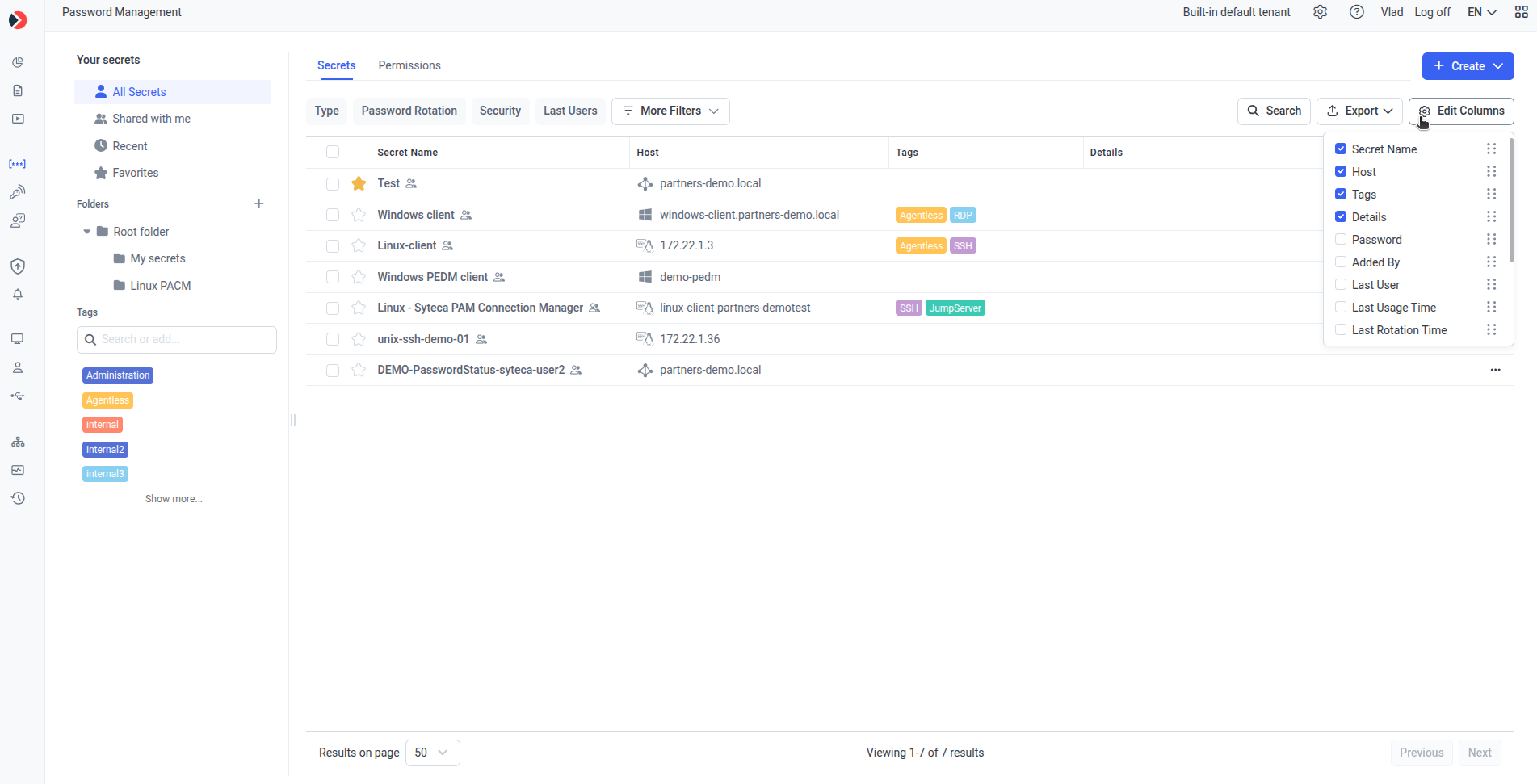Unfavorite the Test secret star
This screenshot has height=784, width=1537.
(x=359, y=184)
